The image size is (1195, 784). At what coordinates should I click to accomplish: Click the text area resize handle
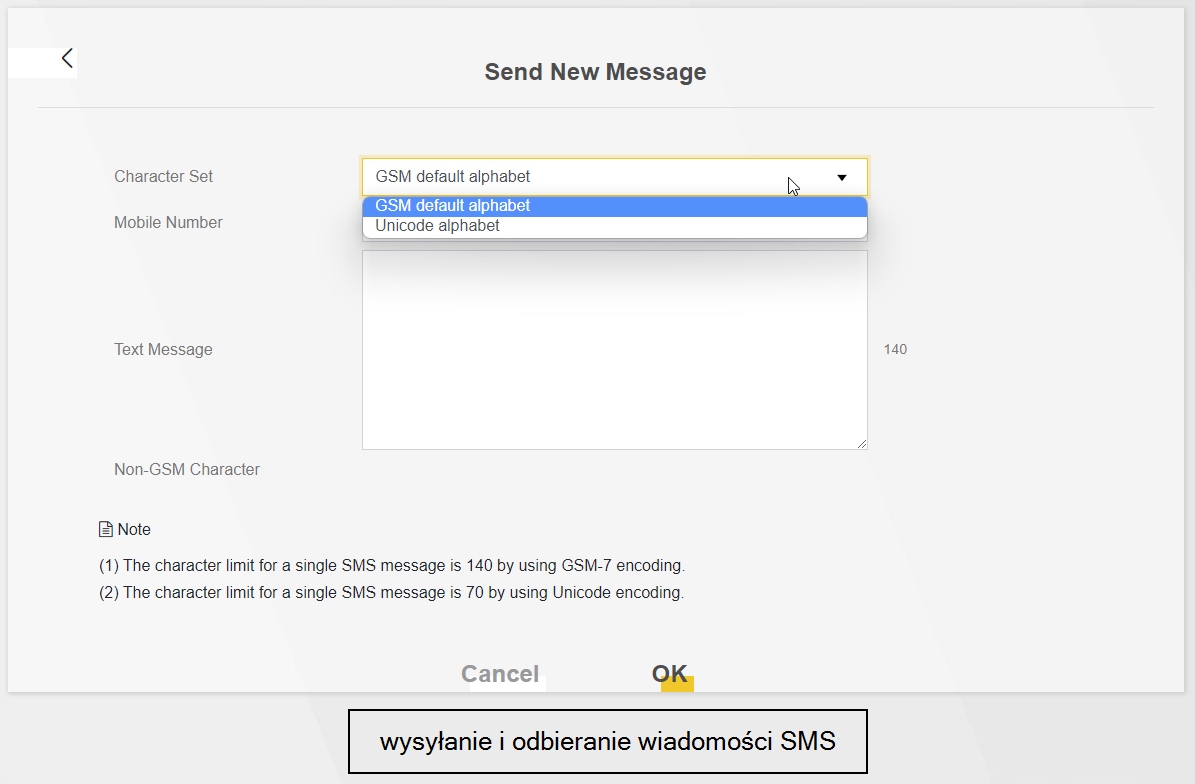click(861, 443)
